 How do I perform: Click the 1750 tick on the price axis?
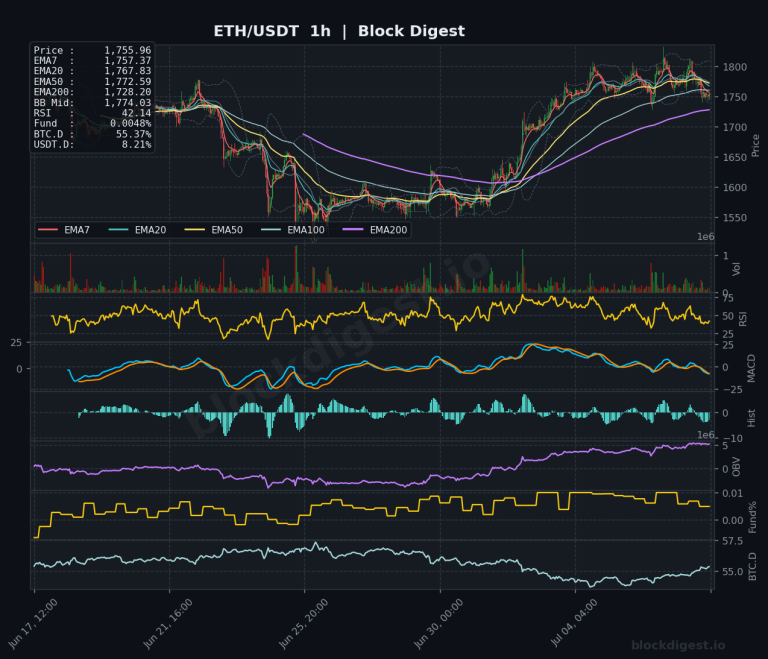point(735,97)
